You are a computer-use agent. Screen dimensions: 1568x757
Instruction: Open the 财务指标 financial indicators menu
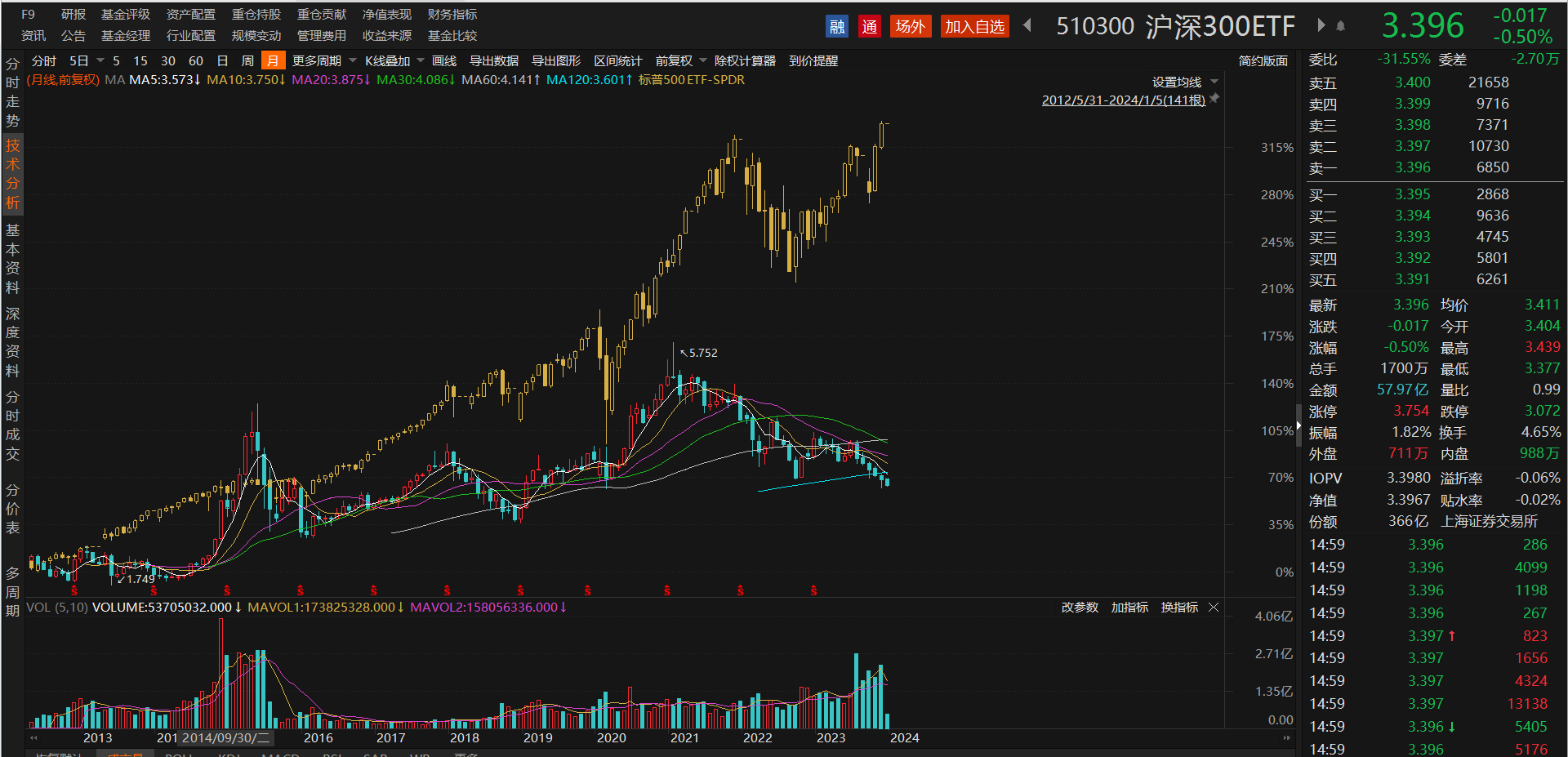click(452, 15)
